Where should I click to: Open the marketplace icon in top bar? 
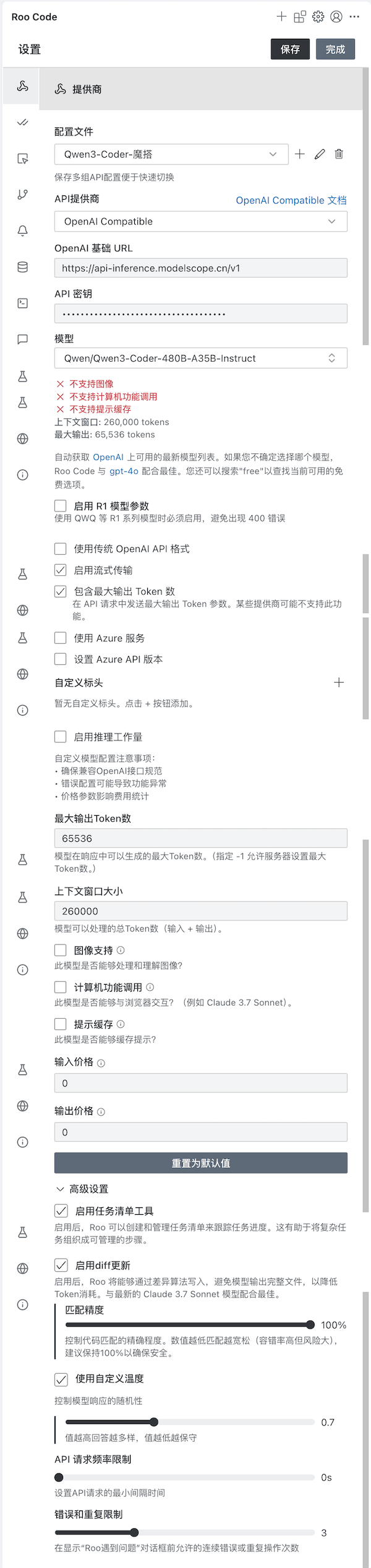[300, 17]
